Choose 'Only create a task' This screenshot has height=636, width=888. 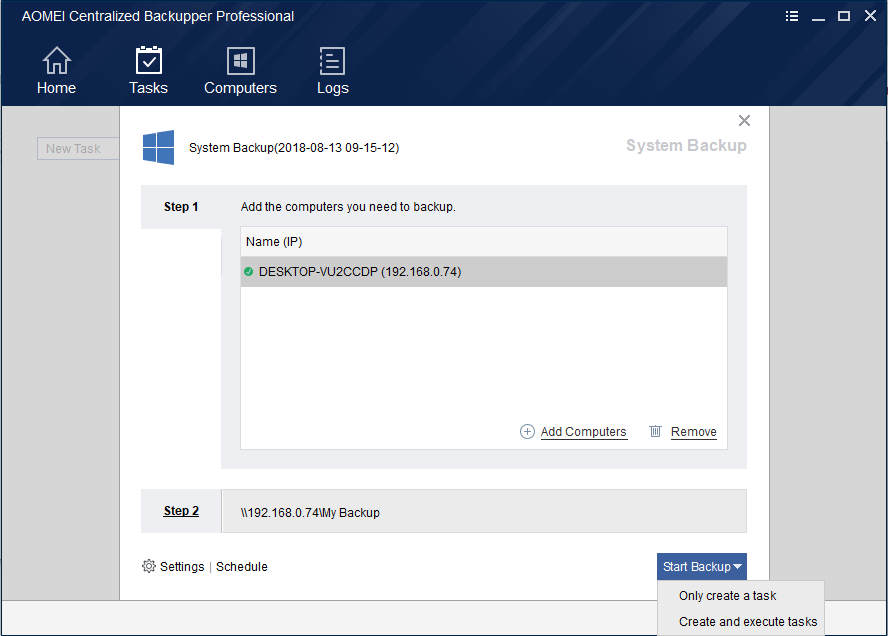[727, 596]
